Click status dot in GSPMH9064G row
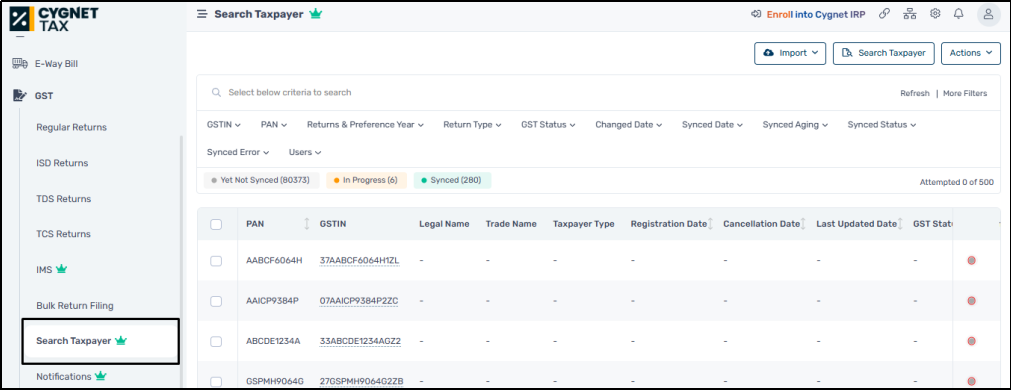 click(971, 381)
